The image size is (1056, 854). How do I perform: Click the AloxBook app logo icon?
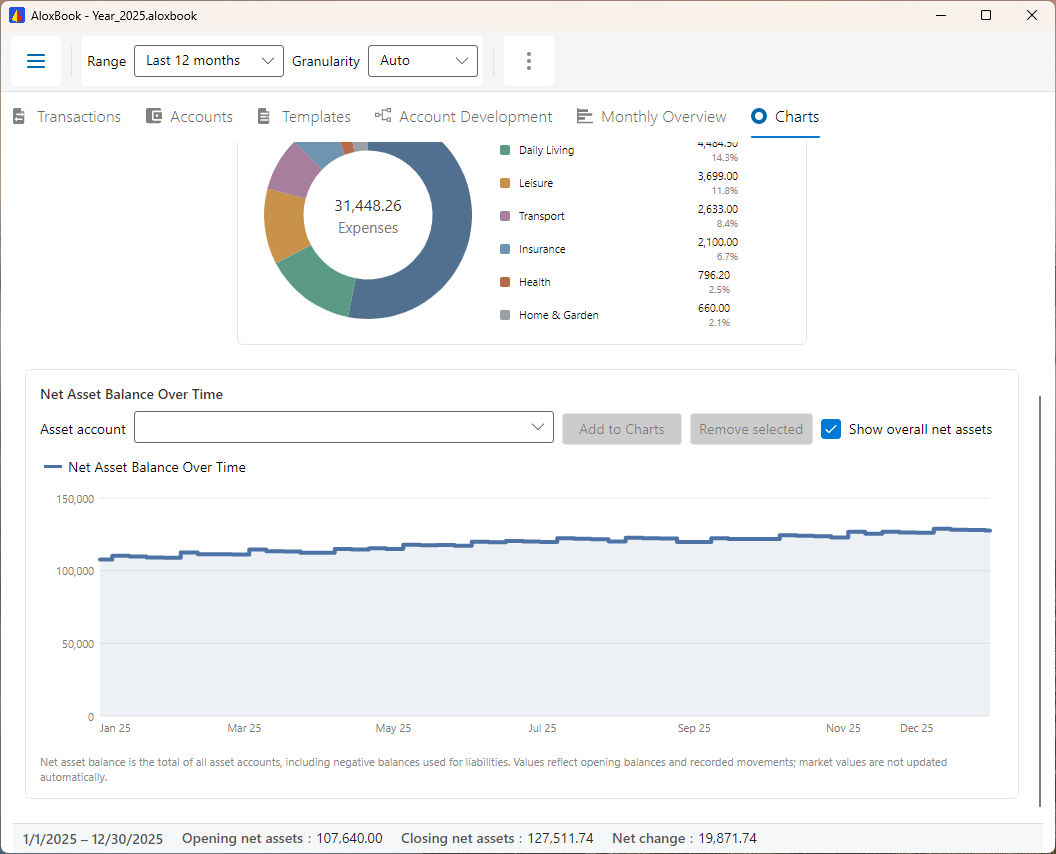coord(17,15)
